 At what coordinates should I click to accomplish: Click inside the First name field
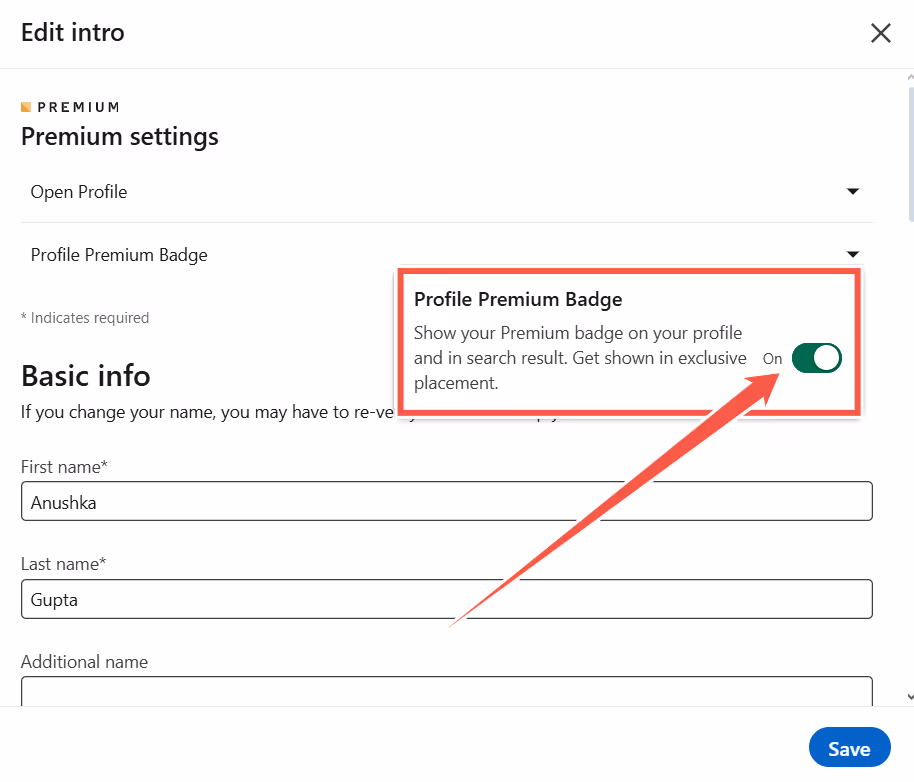pos(446,501)
